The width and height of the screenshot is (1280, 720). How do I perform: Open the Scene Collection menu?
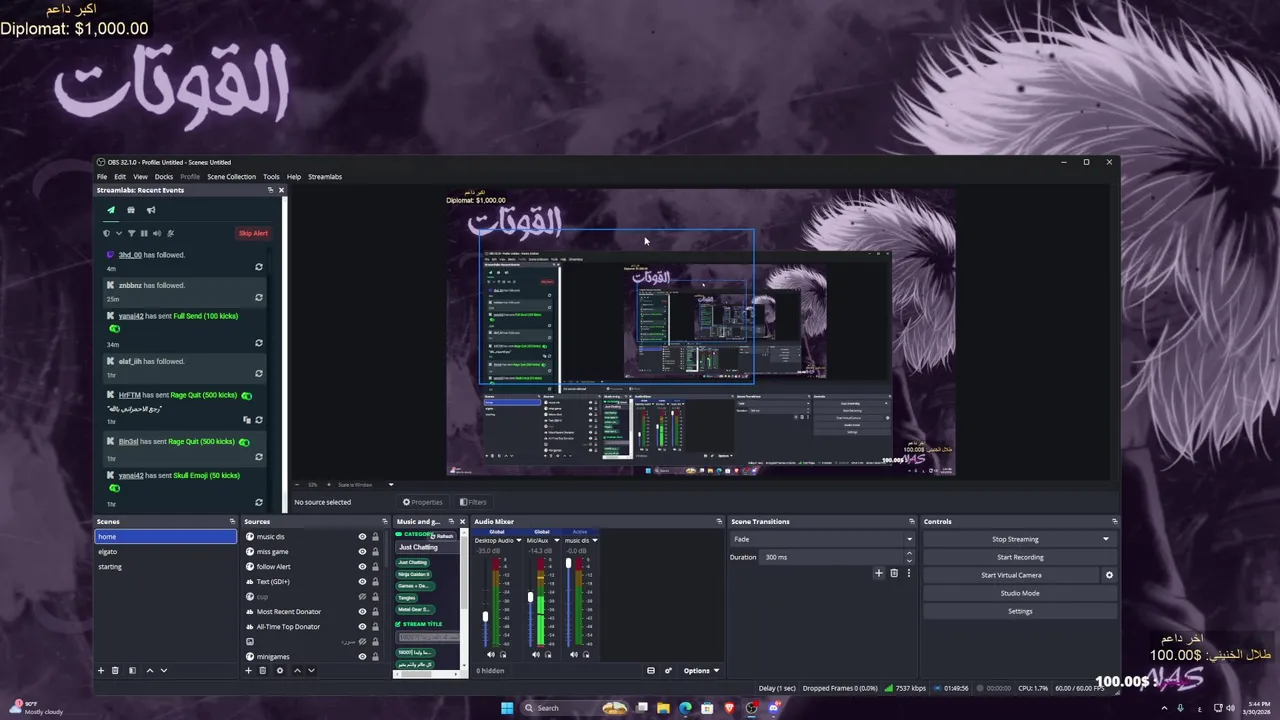(x=232, y=177)
